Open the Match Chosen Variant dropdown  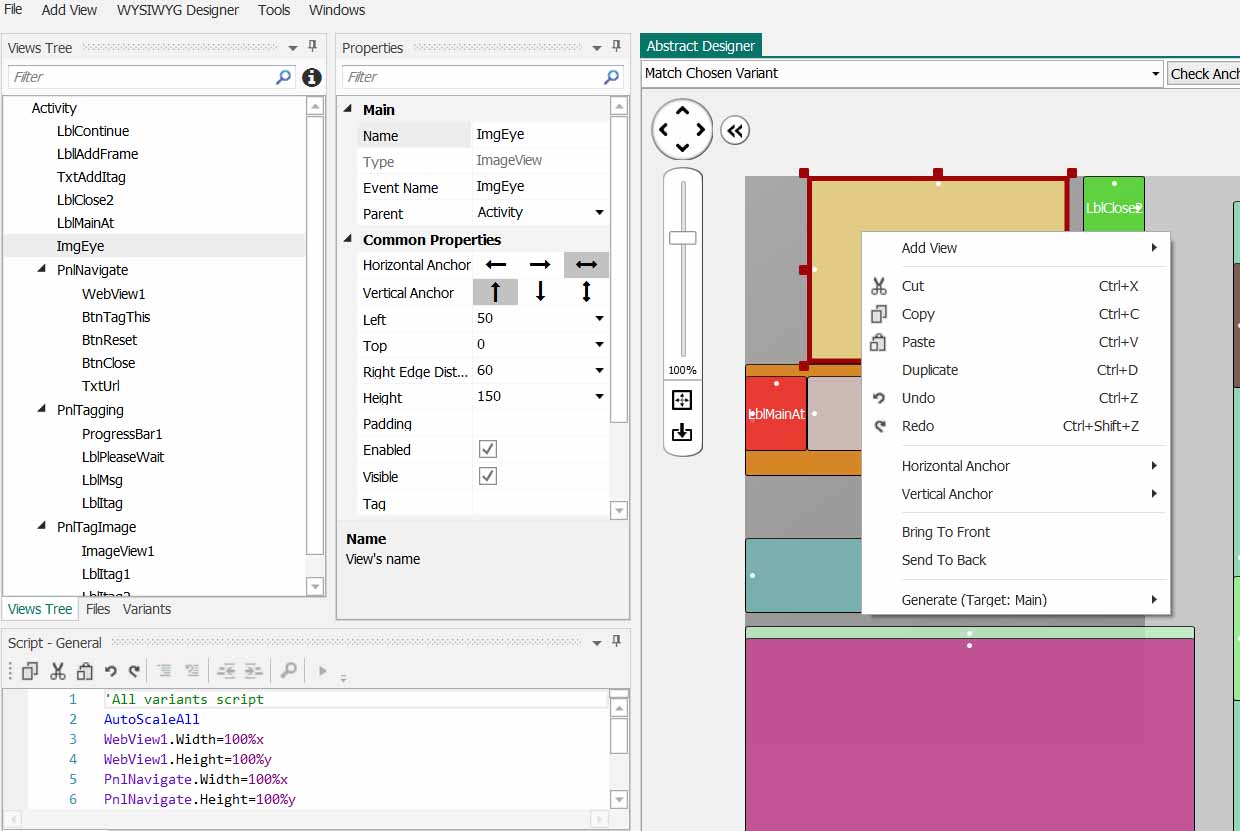click(x=1155, y=73)
